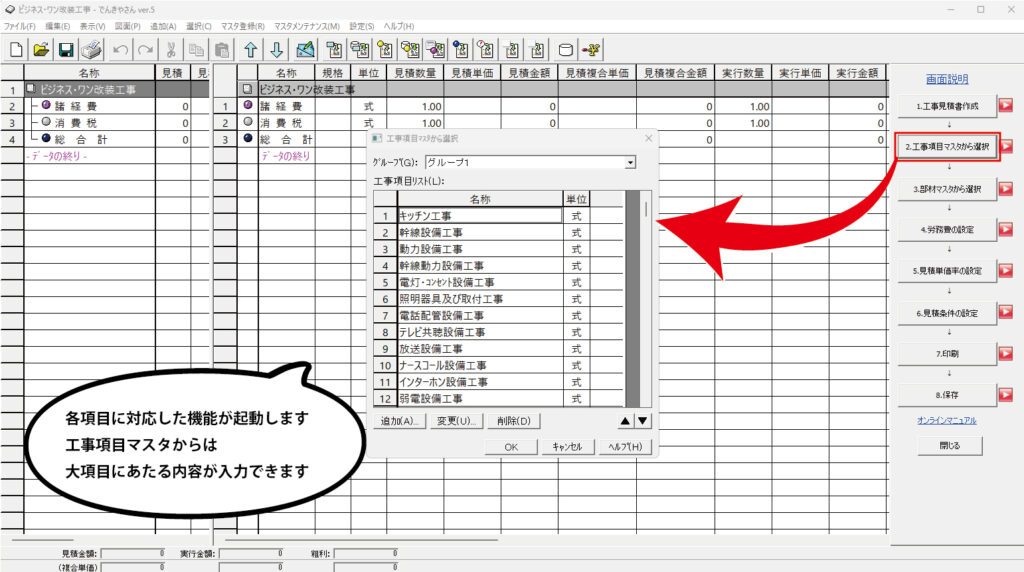Select 諸経費 in left tree

76,106
